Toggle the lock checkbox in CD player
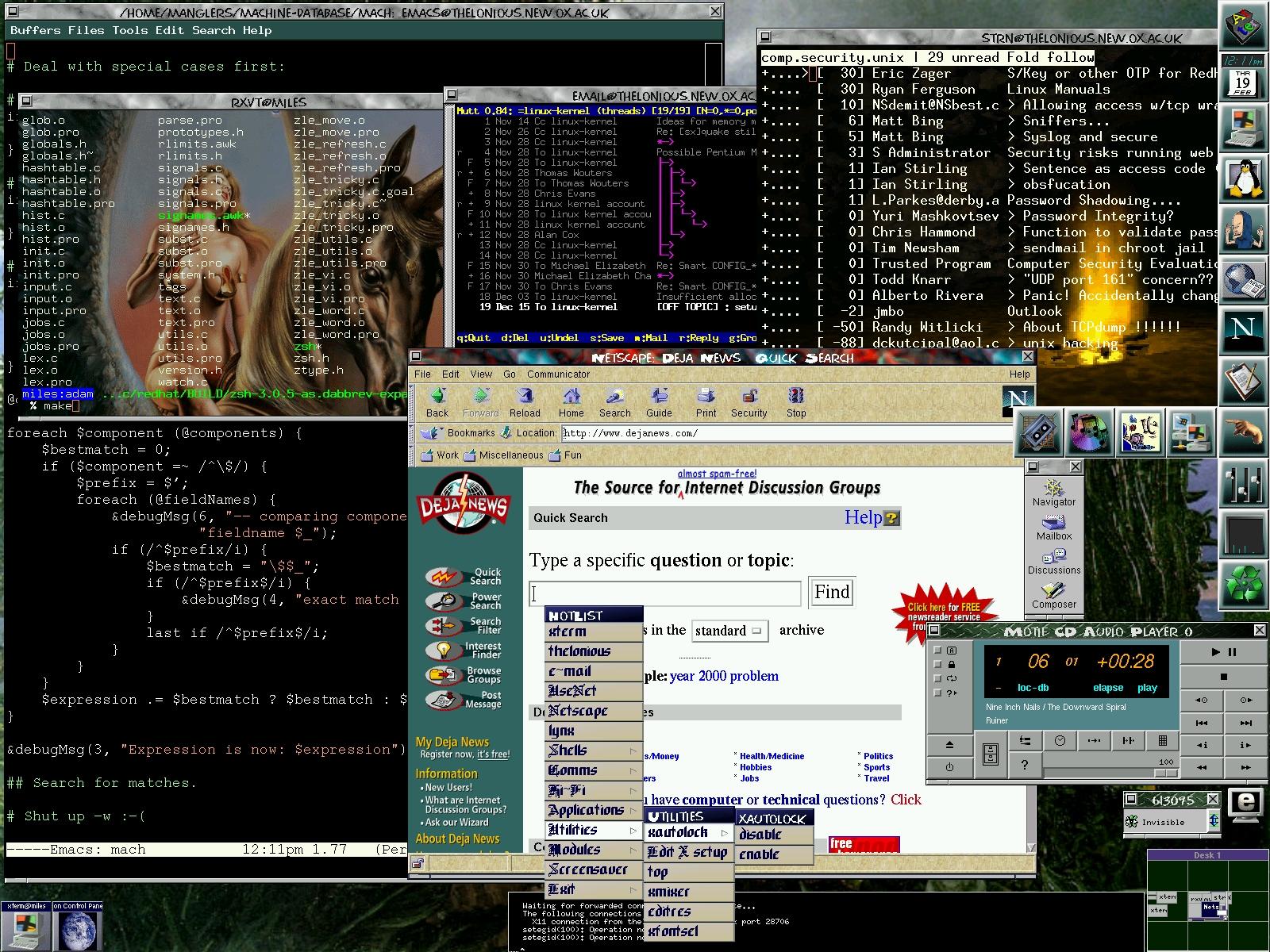The width and height of the screenshot is (1270, 952). pyautogui.click(x=938, y=665)
